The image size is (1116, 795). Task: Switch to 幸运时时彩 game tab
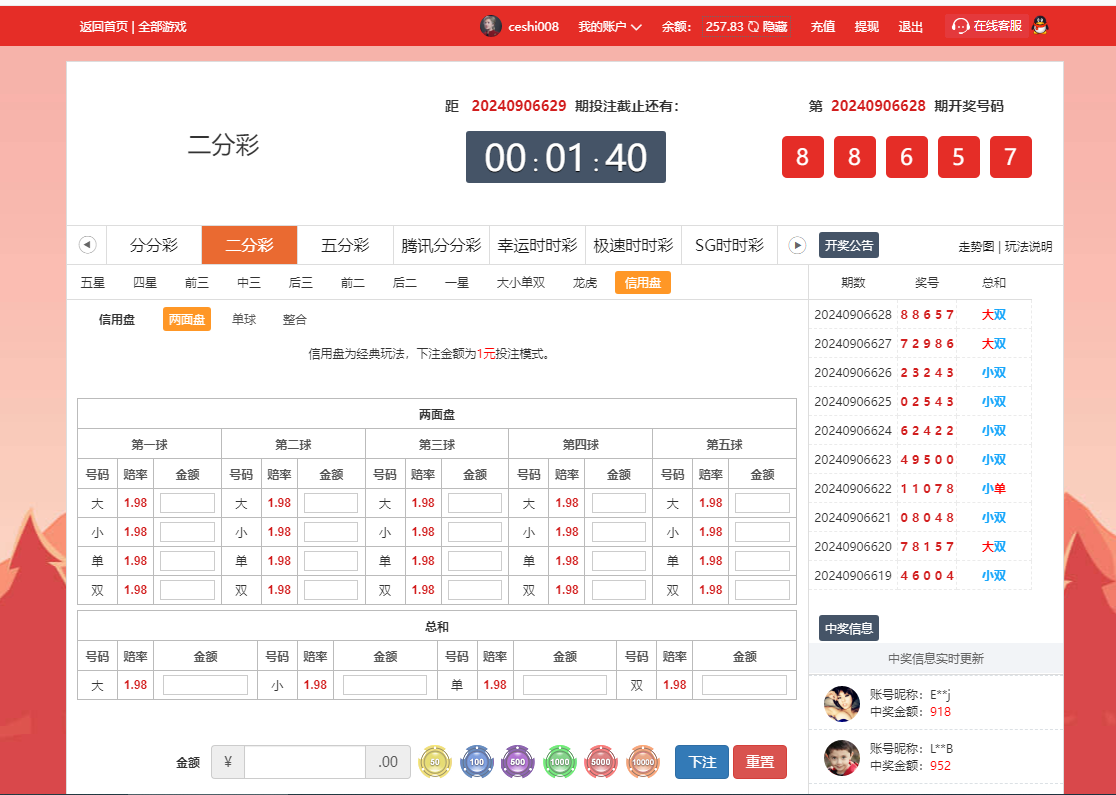[x=537, y=246]
